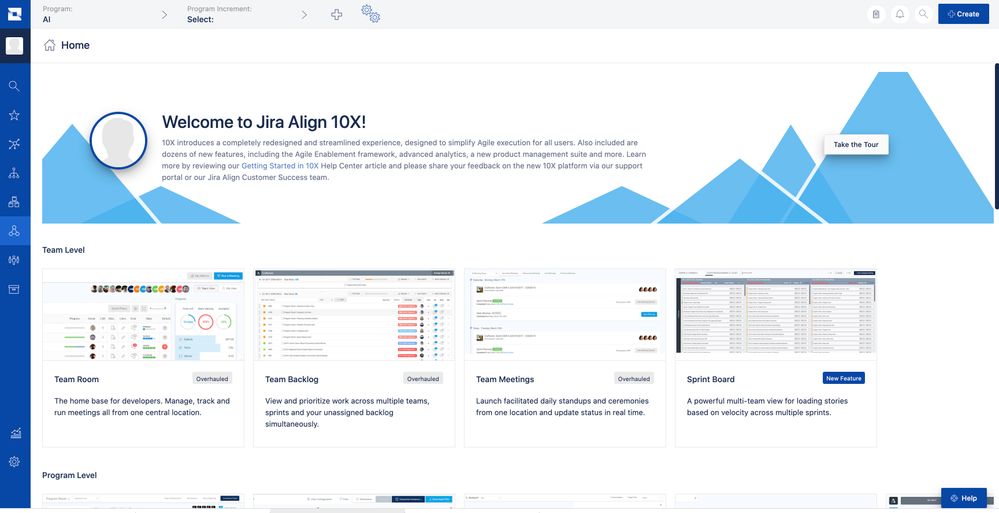Screen dimensions: 999x513
Task: Open the user avatar in sidebar
Action: click(14, 46)
